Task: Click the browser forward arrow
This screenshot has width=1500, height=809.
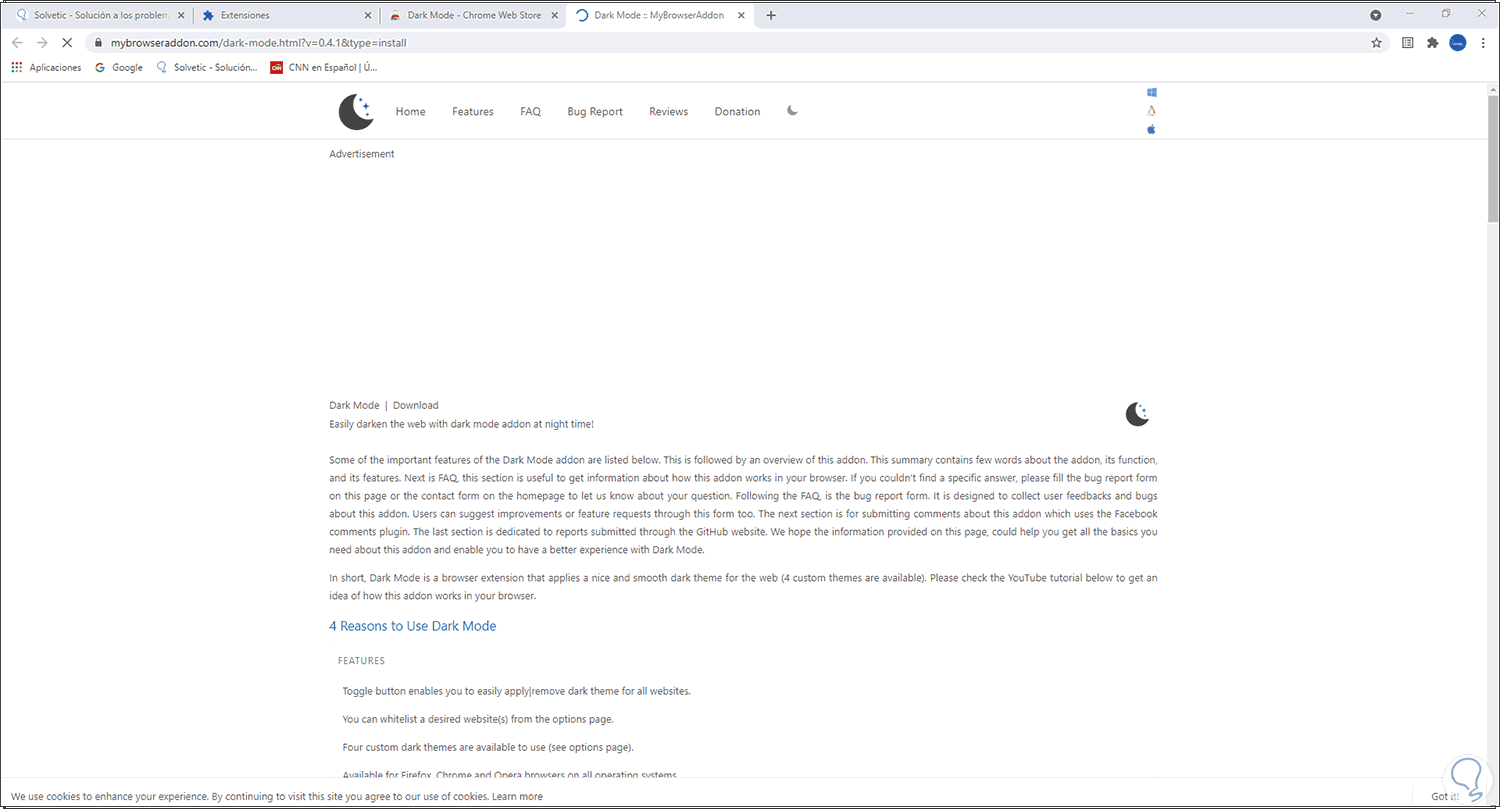Action: [42, 43]
